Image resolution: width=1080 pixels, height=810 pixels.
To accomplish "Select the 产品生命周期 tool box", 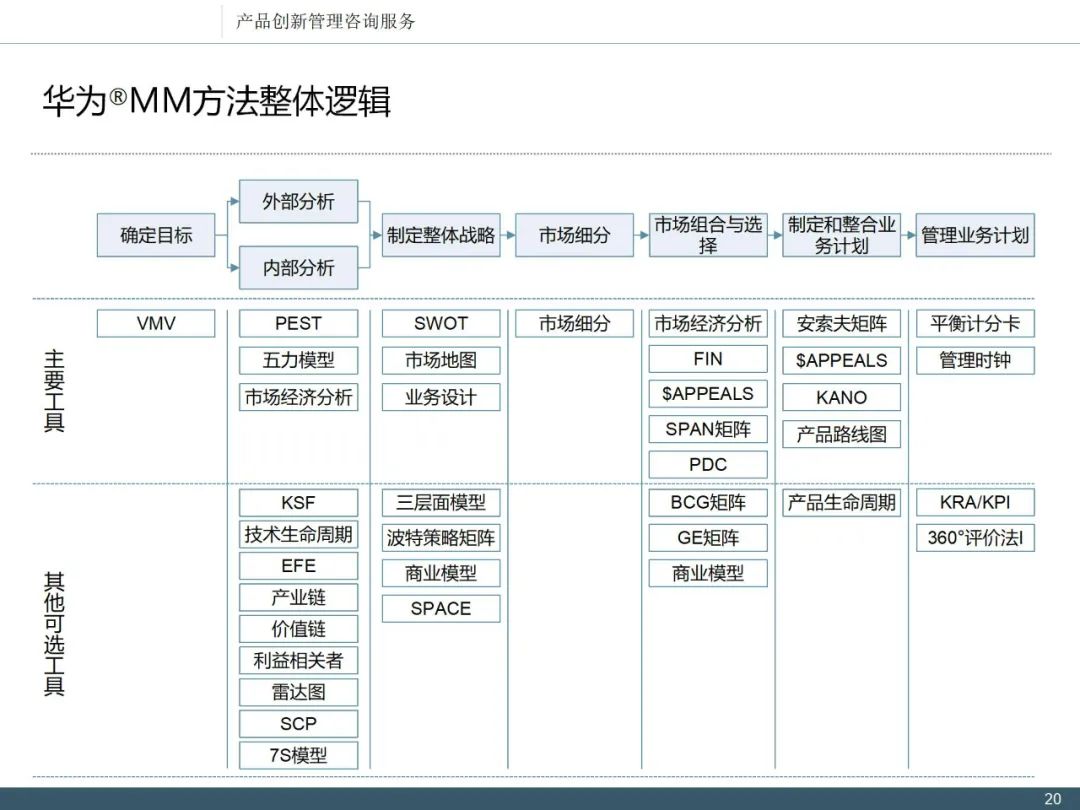I will [841, 503].
